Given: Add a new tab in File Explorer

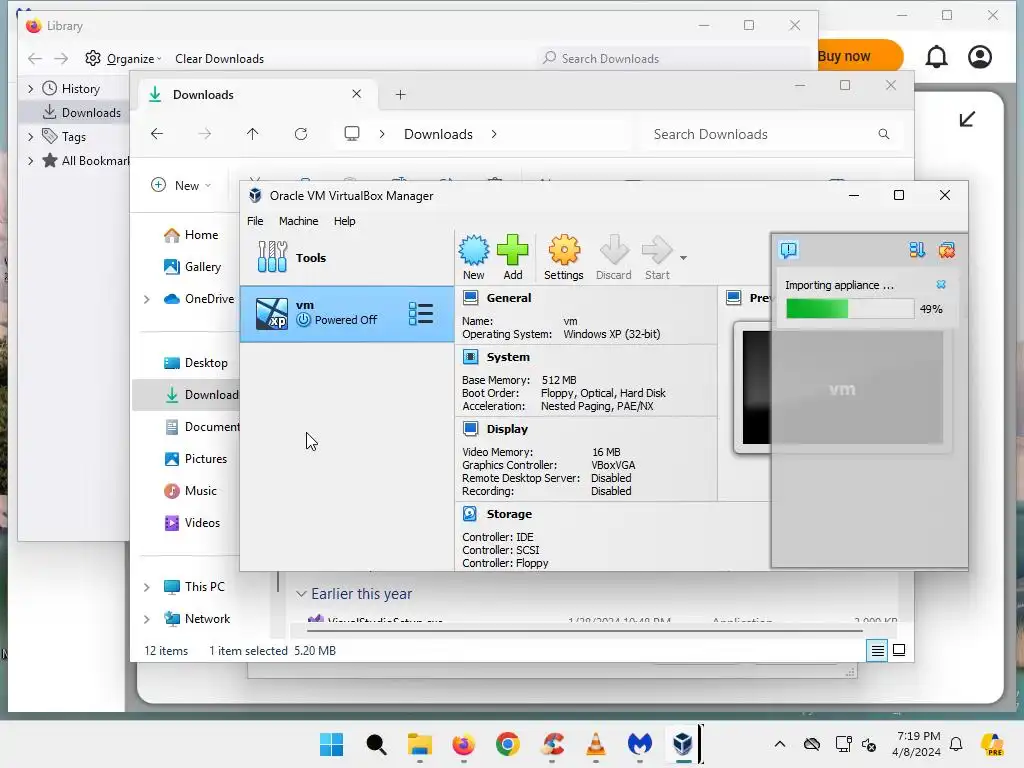Looking at the screenshot, I should click(x=400, y=95).
